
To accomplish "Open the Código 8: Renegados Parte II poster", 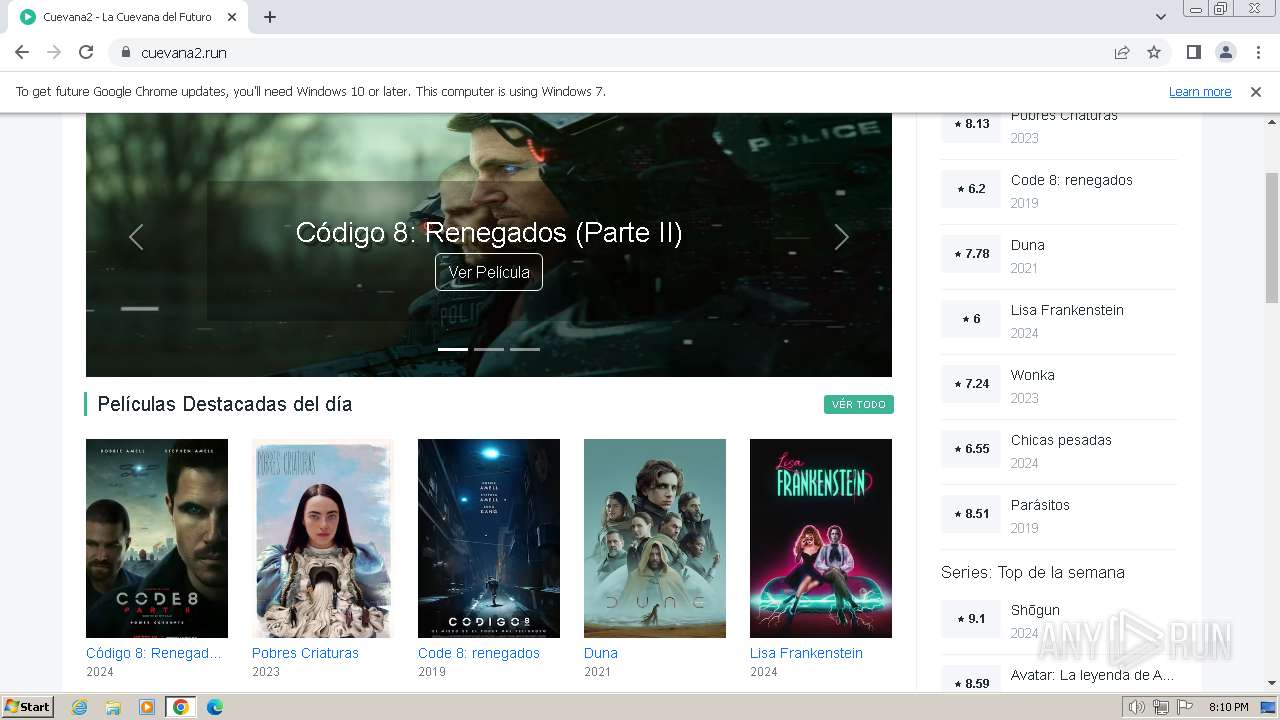I will coord(157,538).
